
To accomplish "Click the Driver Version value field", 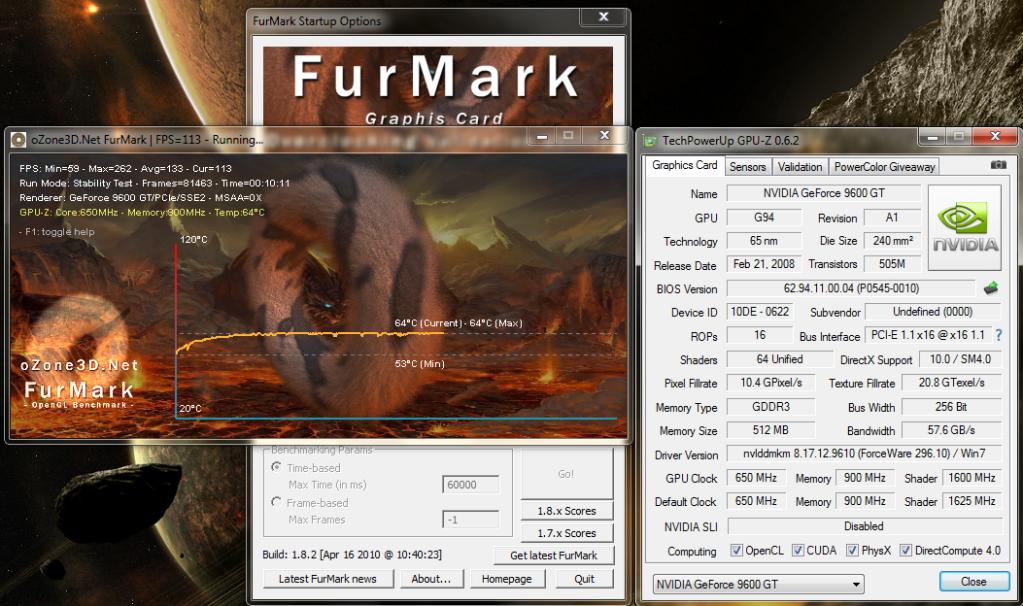I will coord(864,453).
